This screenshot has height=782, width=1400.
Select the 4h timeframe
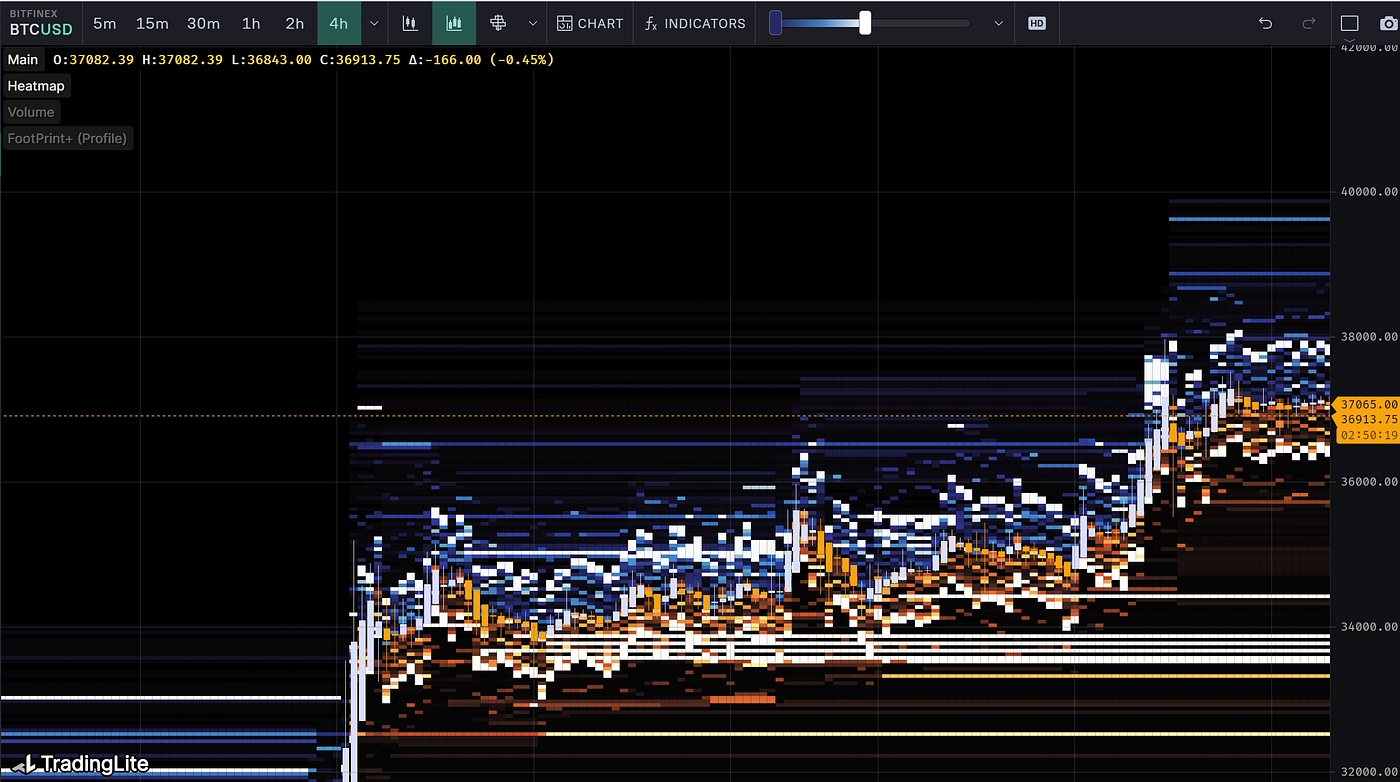coord(339,23)
